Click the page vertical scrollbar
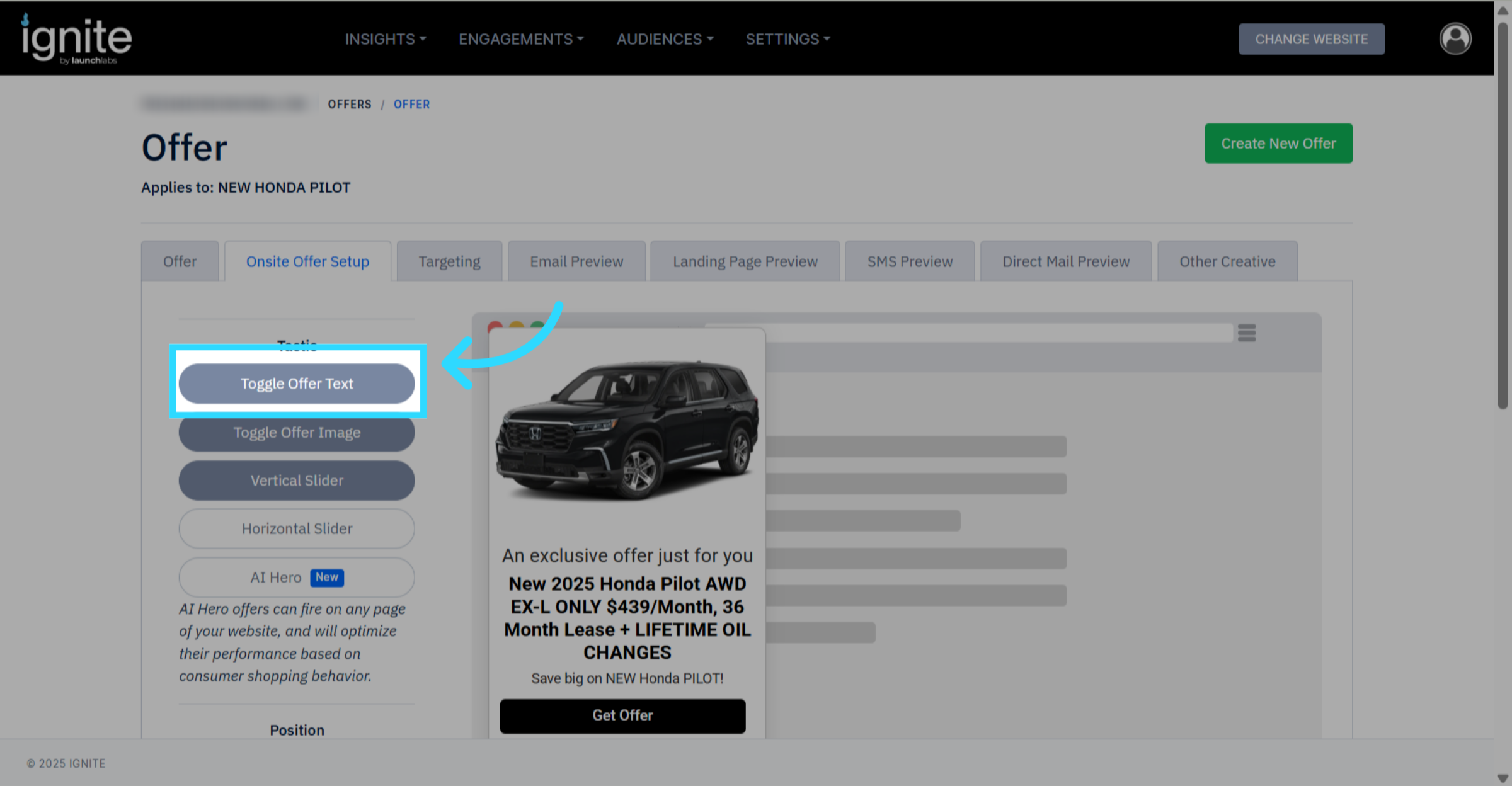This screenshot has width=1512, height=786. pos(1503,214)
